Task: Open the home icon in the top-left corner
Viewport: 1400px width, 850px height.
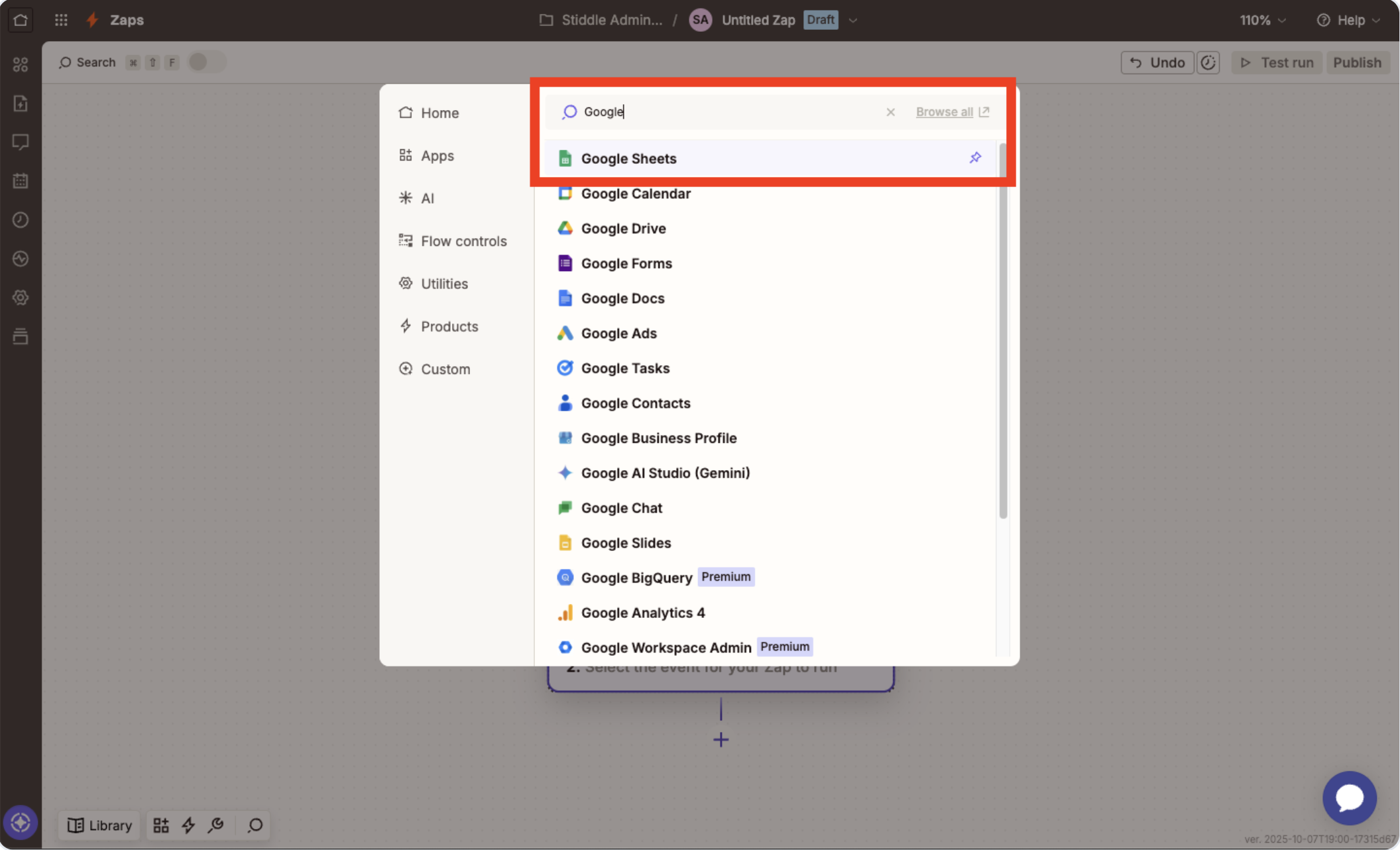Action: coord(21,20)
